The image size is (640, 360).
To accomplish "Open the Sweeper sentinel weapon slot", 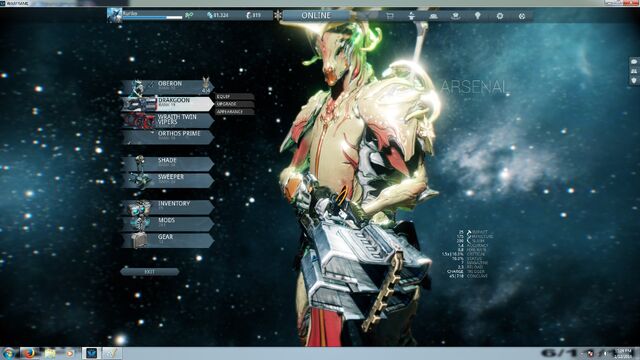I will (167, 180).
